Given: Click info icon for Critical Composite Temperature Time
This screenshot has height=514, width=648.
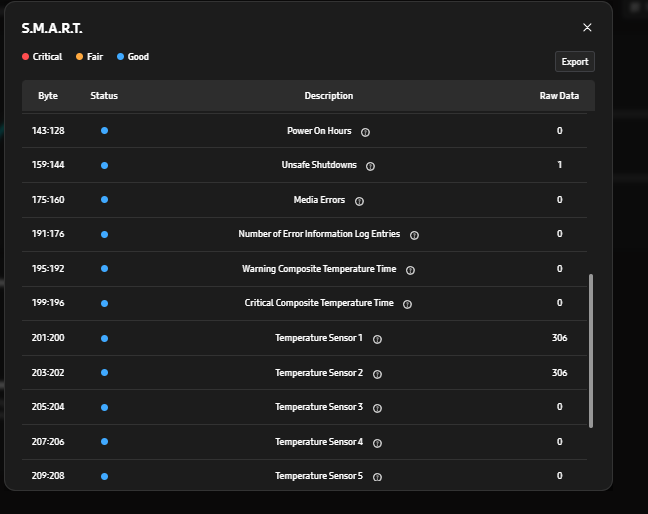Looking at the screenshot, I should point(407,304).
